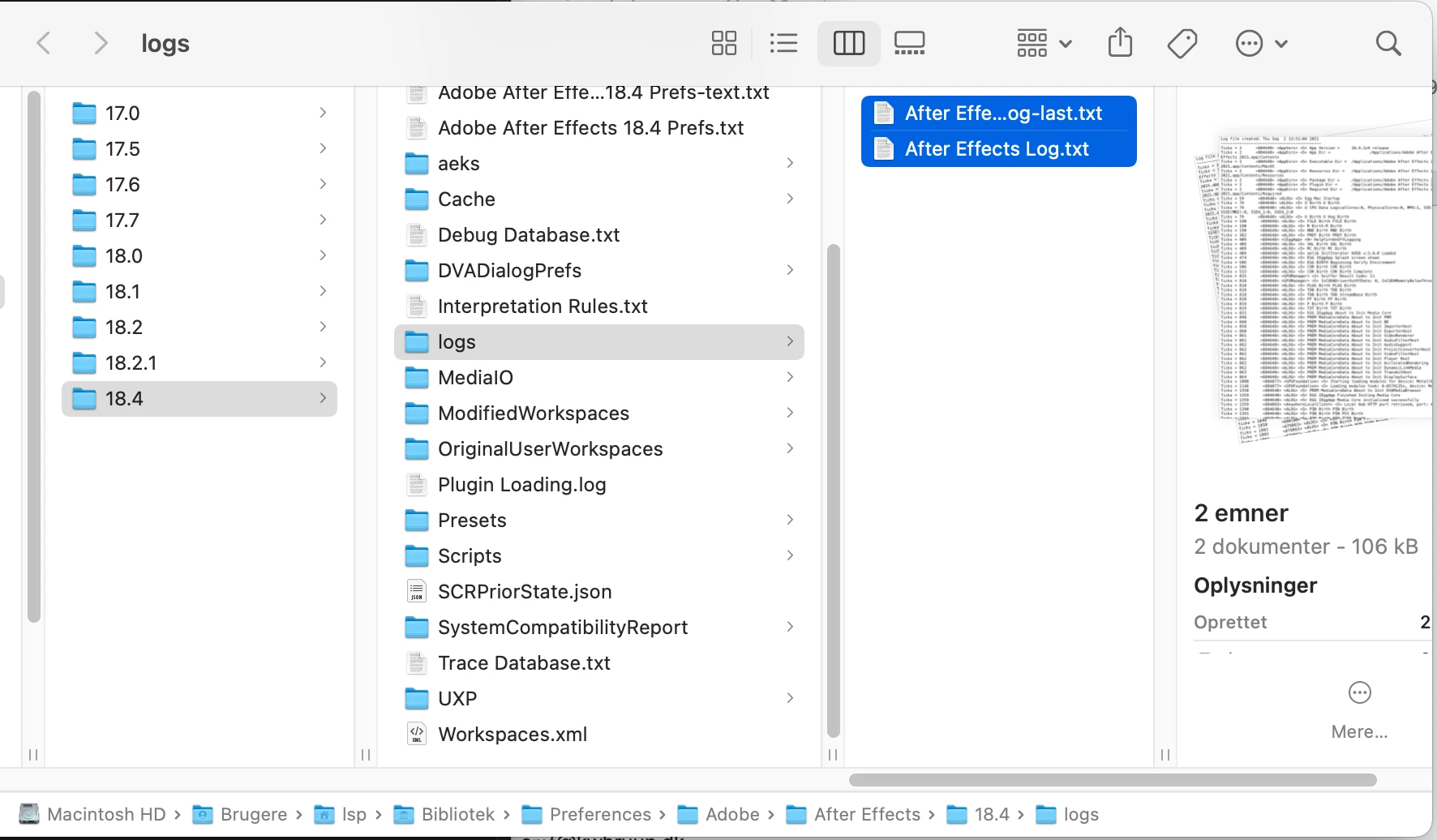Click Bibliotek in the path bar

444,814
